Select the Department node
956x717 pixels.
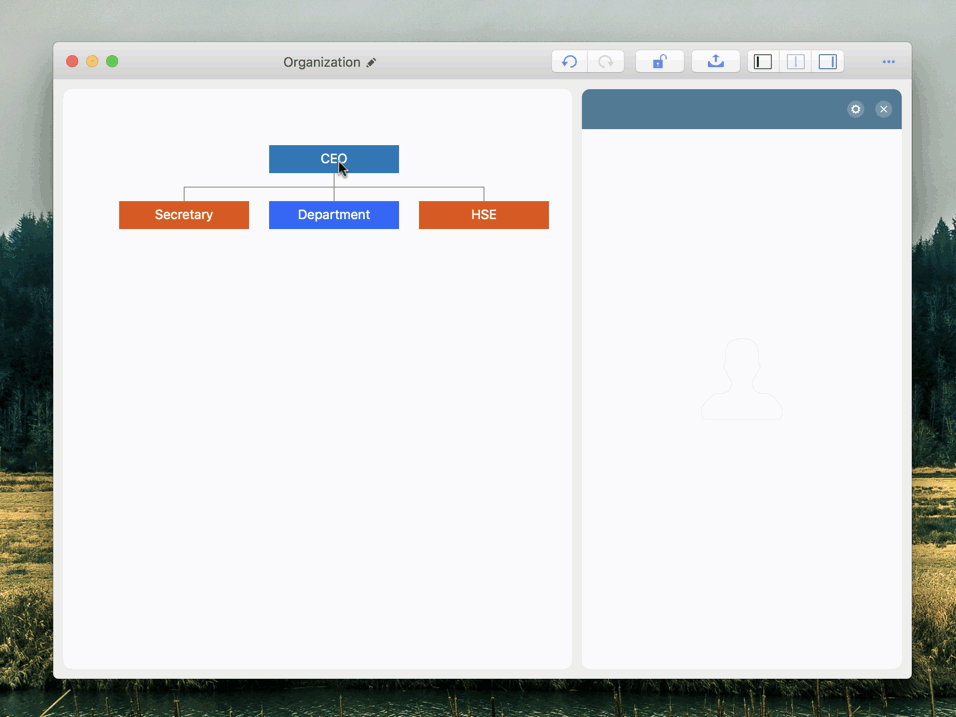coord(334,215)
